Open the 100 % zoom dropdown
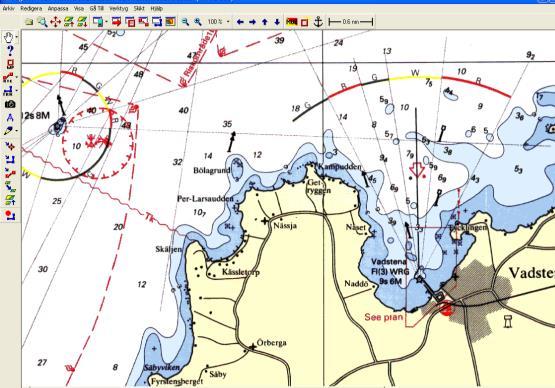 (228, 22)
